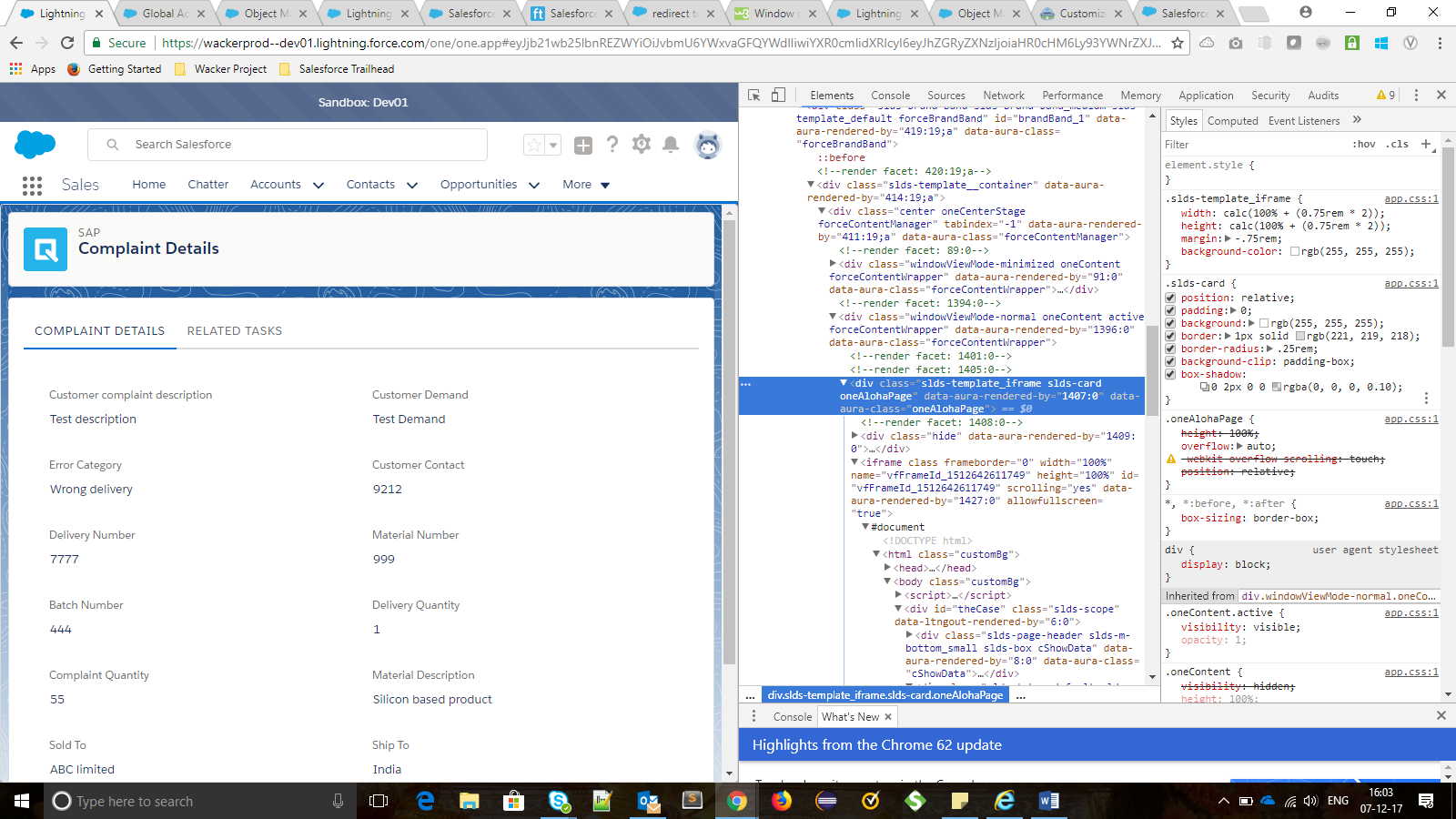Expand the Accounts navigation dropdown
1456x819 pixels.
coord(318,185)
